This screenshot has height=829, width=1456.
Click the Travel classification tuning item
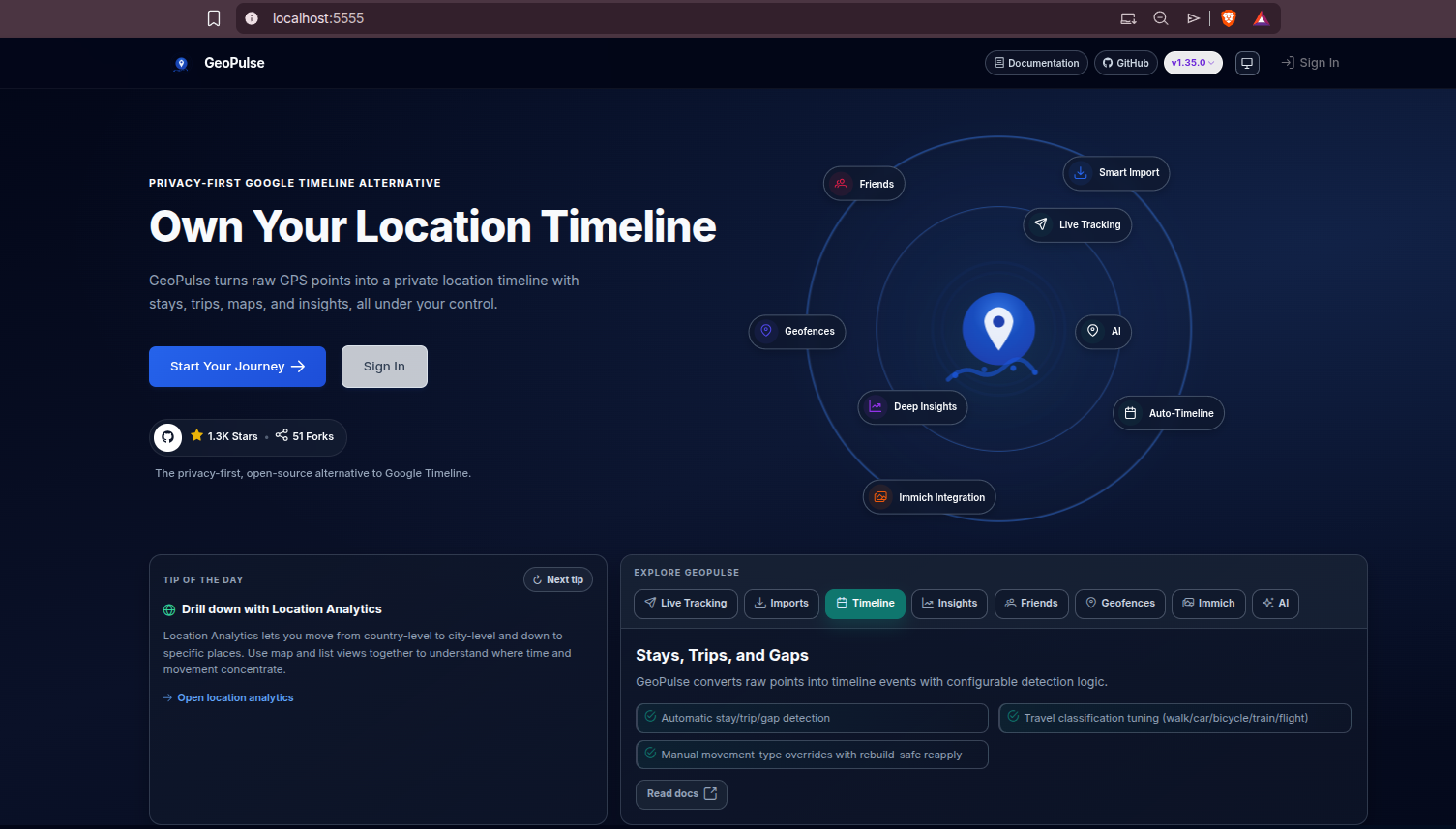[x=1174, y=719]
